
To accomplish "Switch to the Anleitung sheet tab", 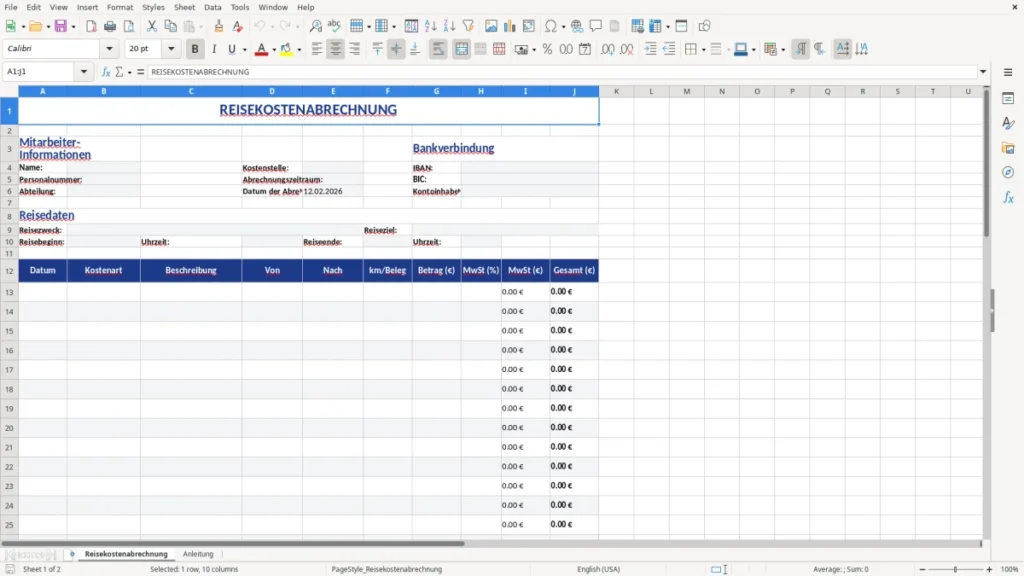I will 198,554.
